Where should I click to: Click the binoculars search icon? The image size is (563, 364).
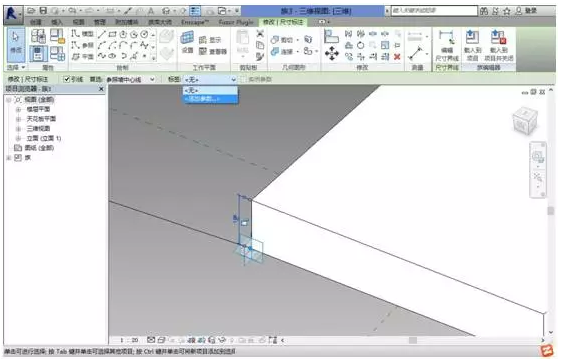point(484,11)
